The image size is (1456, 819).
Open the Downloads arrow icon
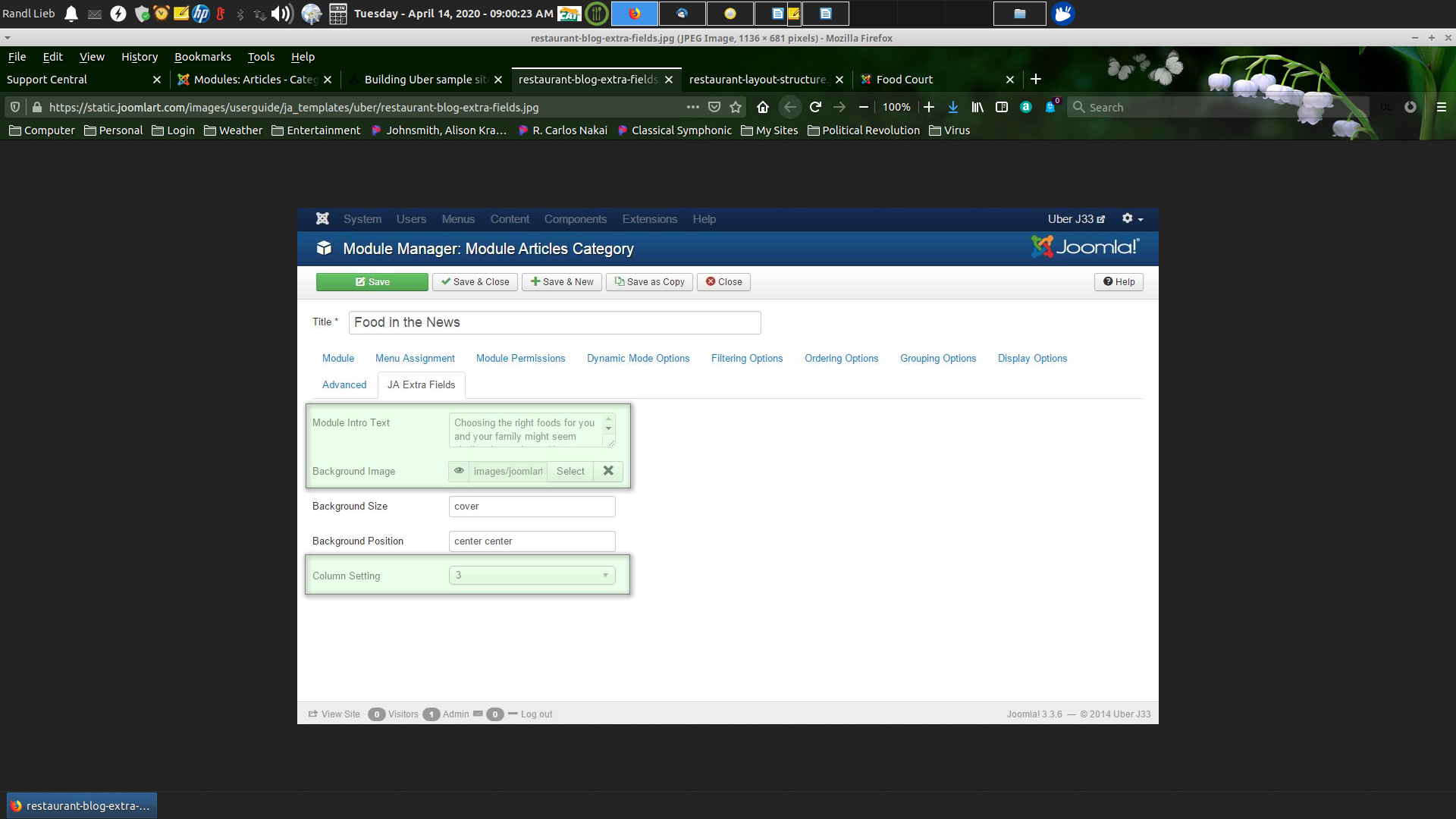click(953, 107)
